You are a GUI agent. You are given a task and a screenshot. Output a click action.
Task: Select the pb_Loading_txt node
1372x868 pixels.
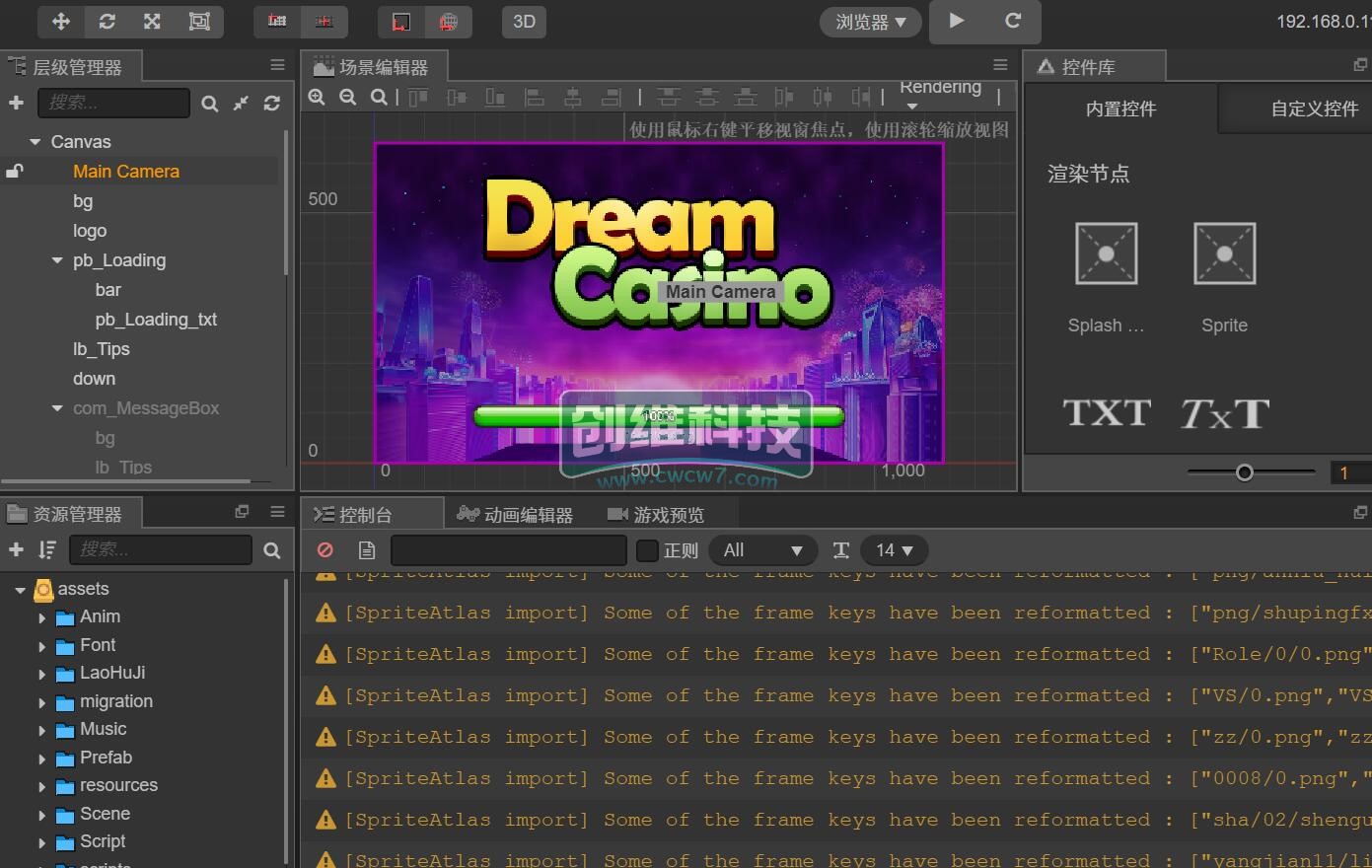click(x=156, y=320)
